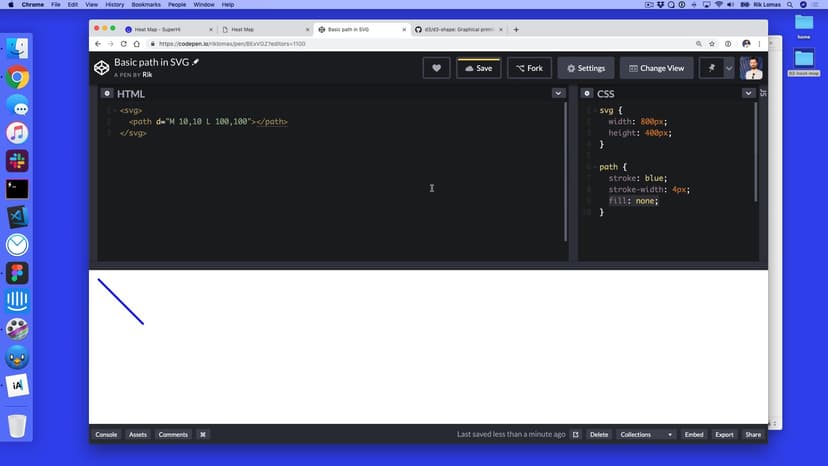Viewport: 828px width, 466px height.
Task: Click the CodePen logo icon
Action: pyautogui.click(x=101, y=68)
